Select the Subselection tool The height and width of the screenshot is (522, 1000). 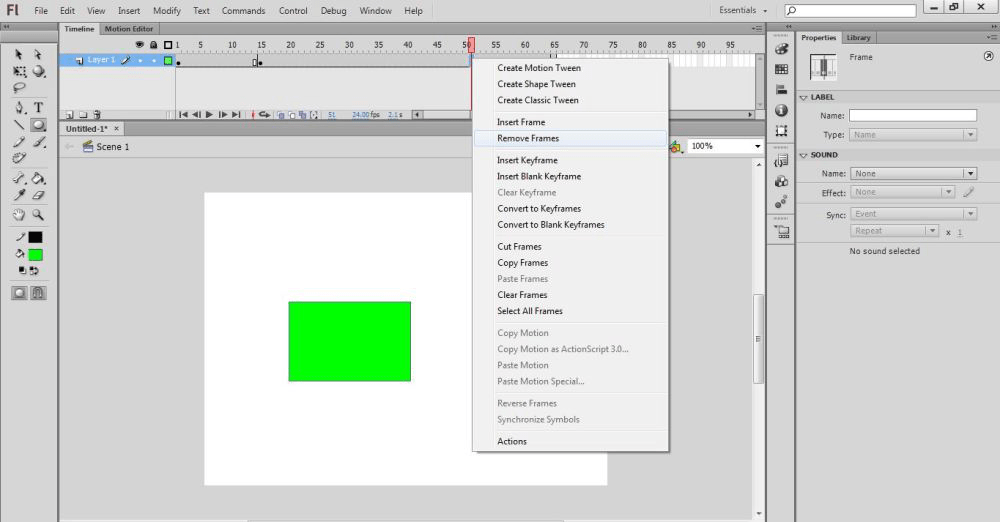pyautogui.click(x=38, y=55)
